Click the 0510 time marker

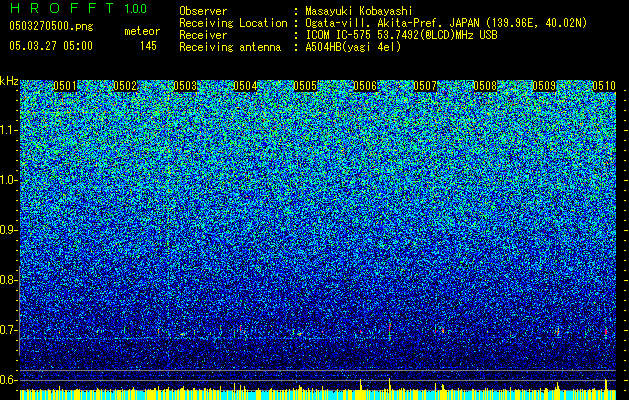(604, 86)
